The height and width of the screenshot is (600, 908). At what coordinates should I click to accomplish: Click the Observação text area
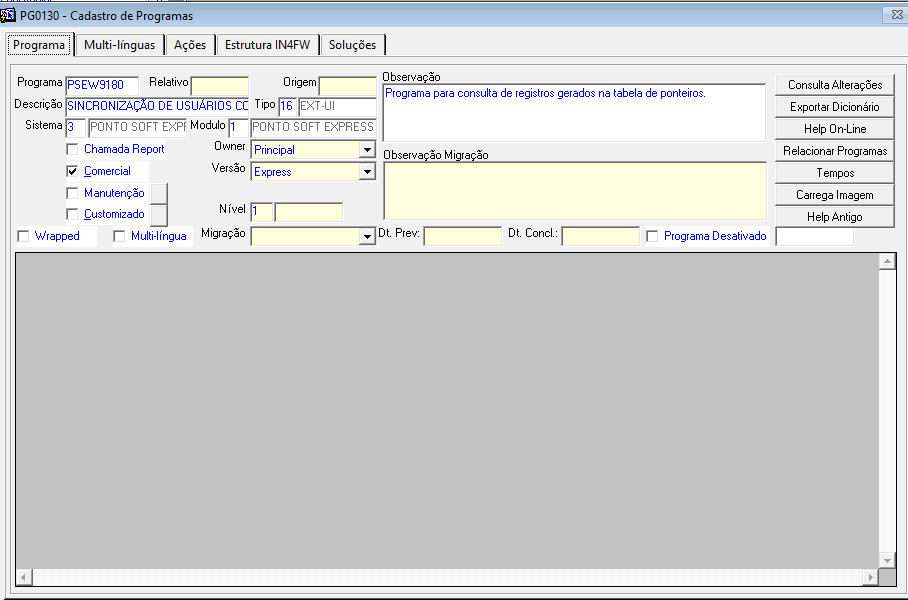[x=574, y=113]
